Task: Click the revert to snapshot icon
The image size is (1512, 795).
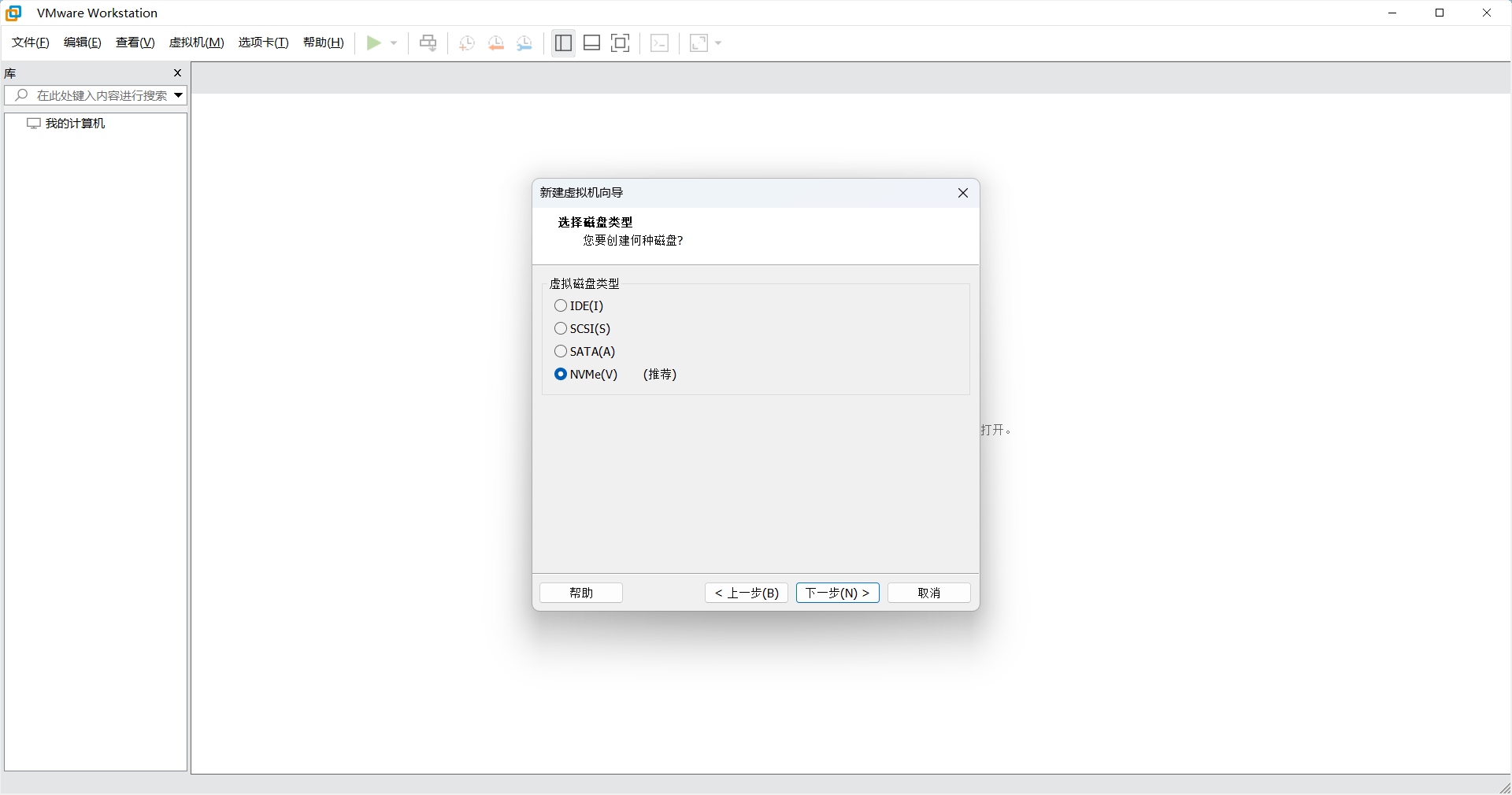Action: [x=496, y=43]
